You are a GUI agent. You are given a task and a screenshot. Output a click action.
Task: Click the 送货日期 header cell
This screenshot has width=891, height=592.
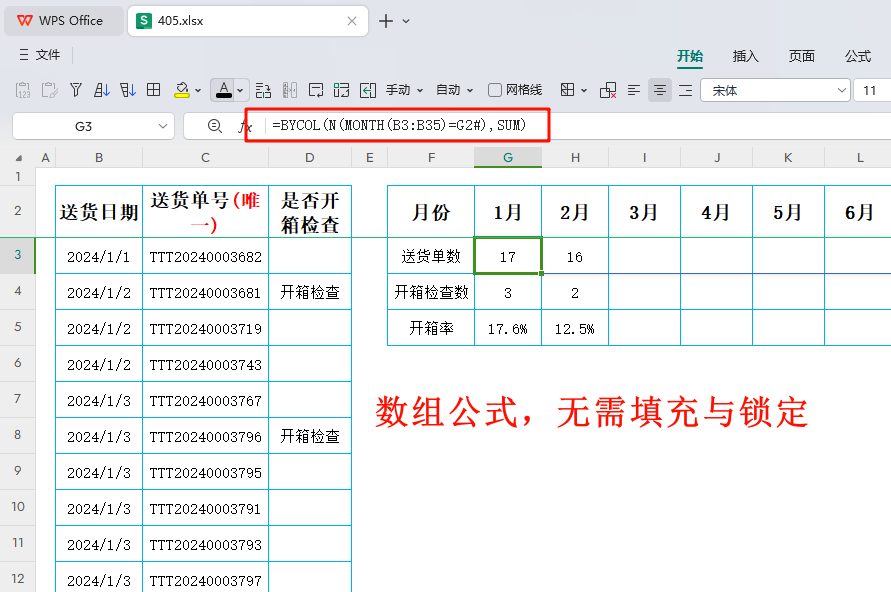click(x=99, y=211)
